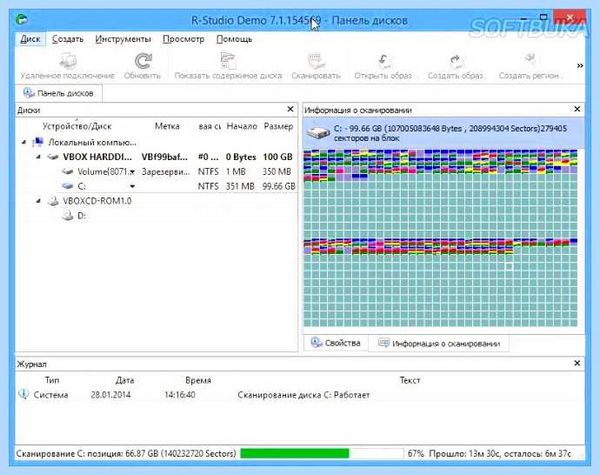Screen dimensions: 600x475
Task: Click the Сканировать toolbar icon
Action: 316,61
